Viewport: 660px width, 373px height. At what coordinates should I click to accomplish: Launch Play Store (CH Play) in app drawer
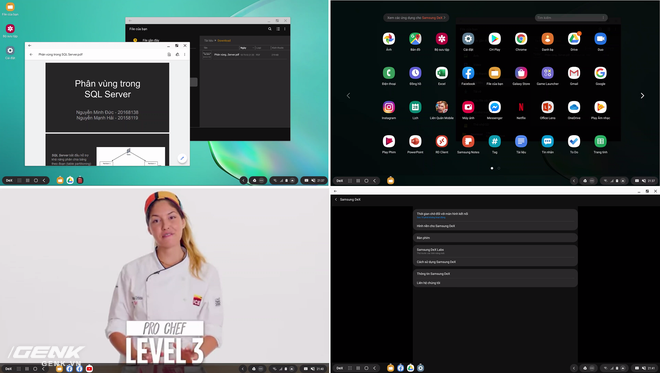click(495, 39)
